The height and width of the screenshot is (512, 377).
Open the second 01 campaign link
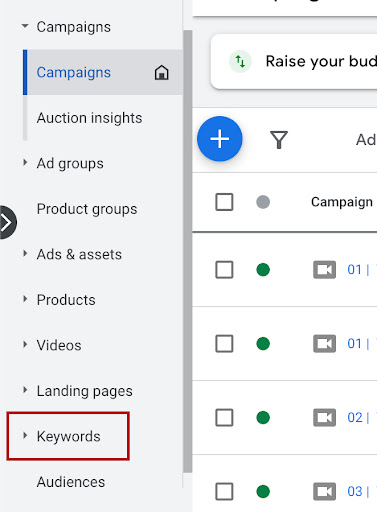click(358, 343)
